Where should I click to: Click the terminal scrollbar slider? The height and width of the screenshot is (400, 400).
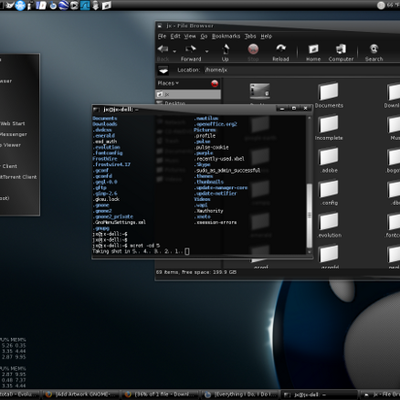pos(309,215)
